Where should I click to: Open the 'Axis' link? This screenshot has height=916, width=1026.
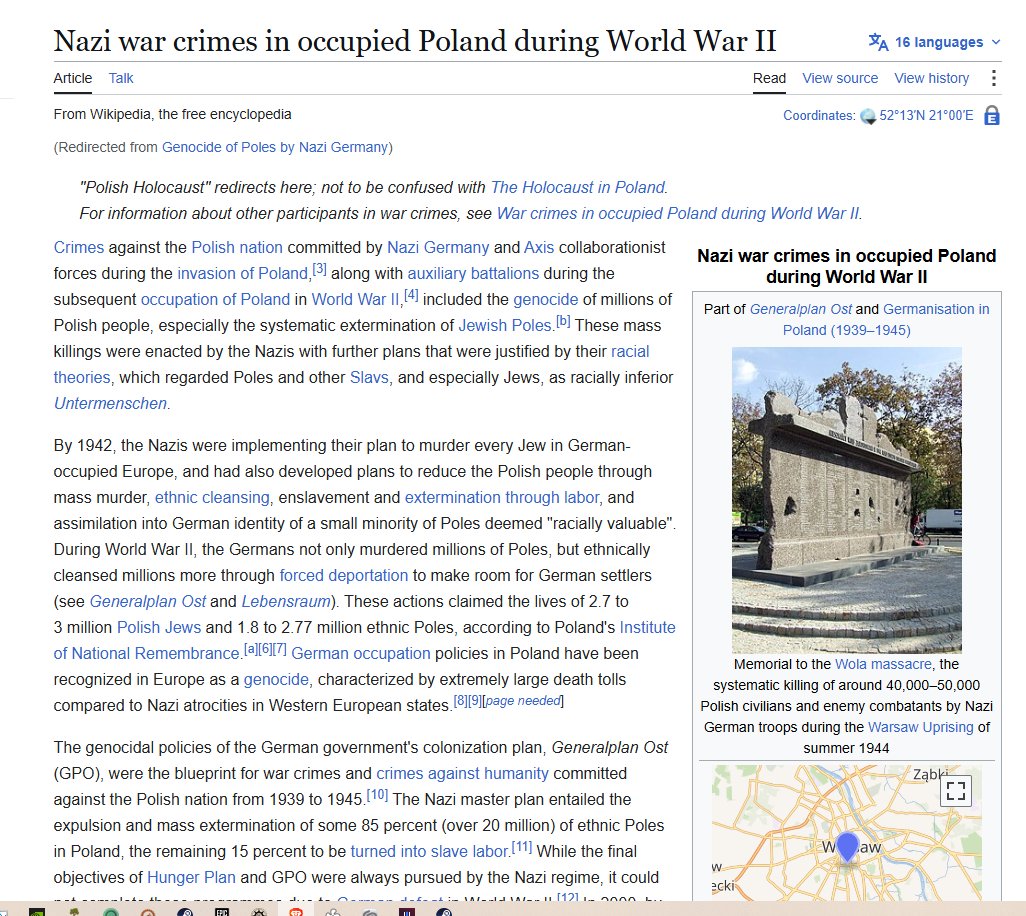coord(539,247)
